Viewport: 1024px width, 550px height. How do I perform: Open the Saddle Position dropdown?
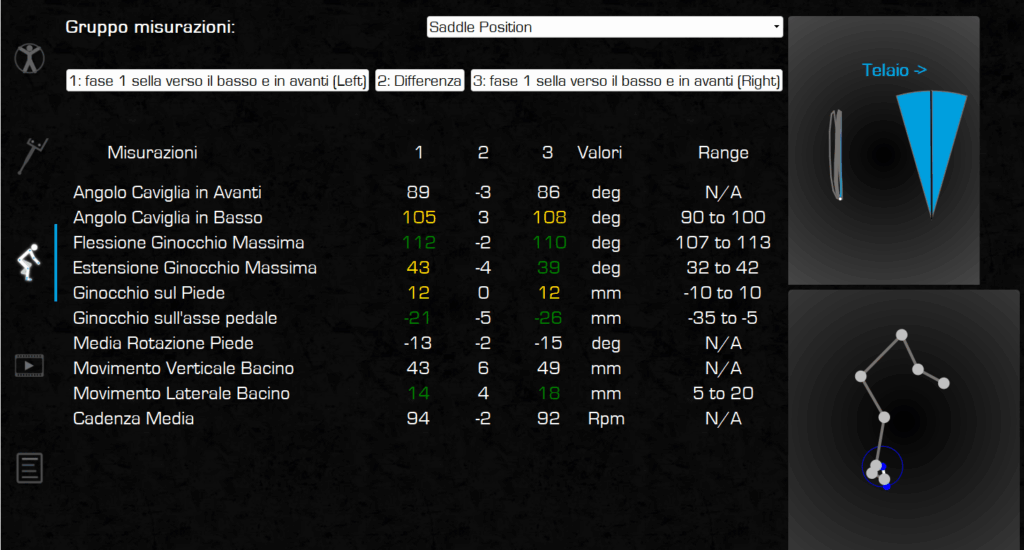pyautogui.click(x=603, y=27)
